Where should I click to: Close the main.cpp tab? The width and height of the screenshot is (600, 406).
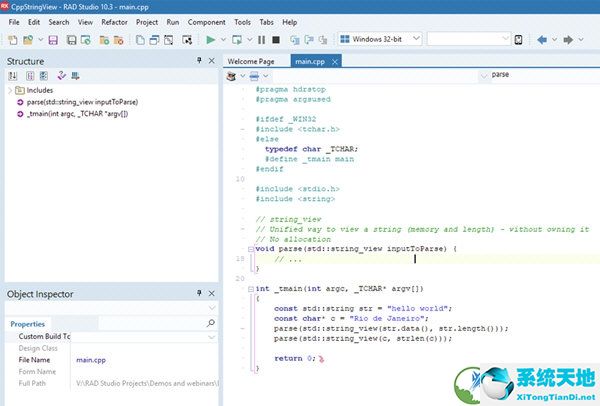pyautogui.click(x=335, y=62)
